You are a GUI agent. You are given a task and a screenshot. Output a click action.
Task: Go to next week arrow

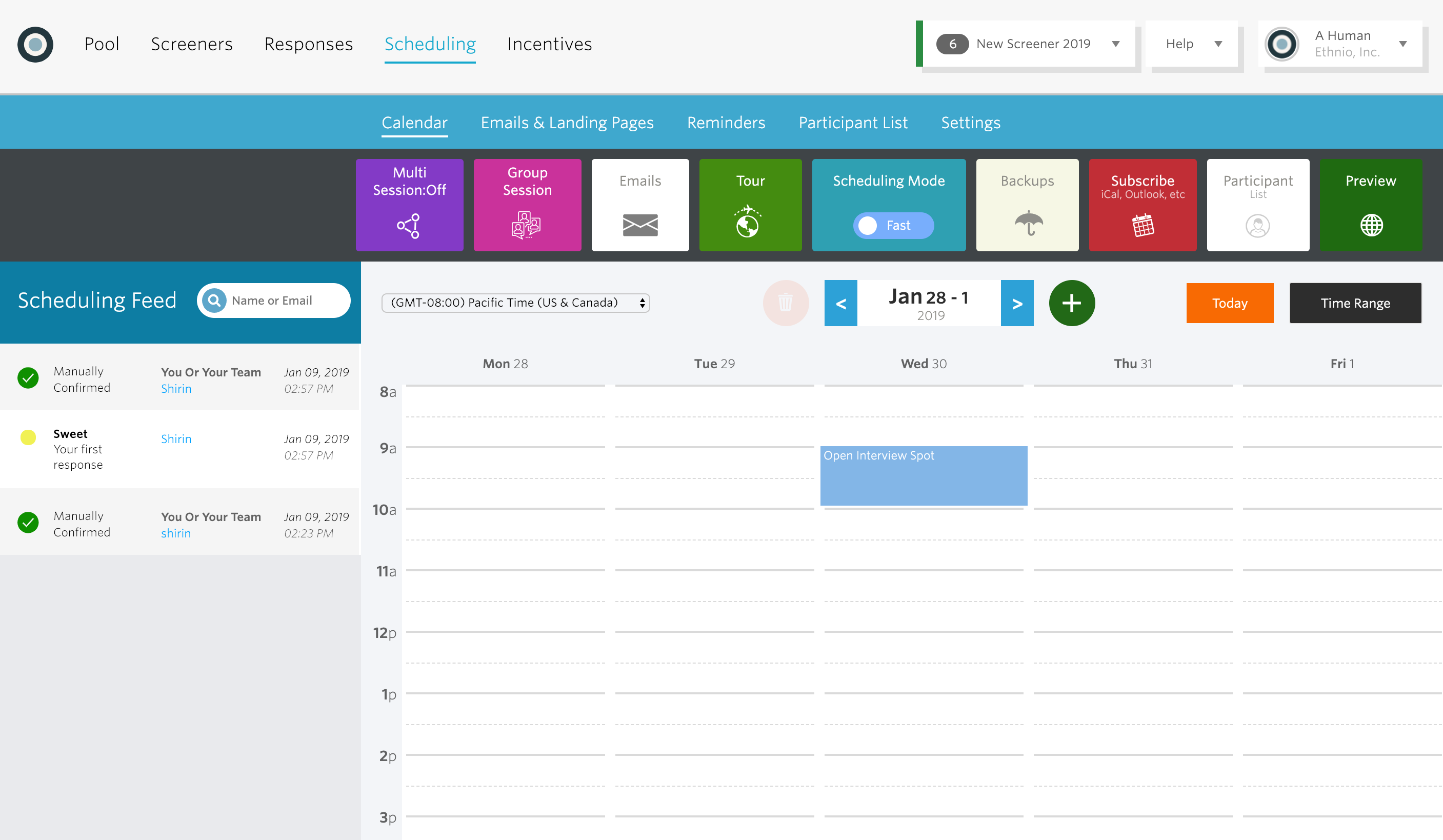(1017, 303)
